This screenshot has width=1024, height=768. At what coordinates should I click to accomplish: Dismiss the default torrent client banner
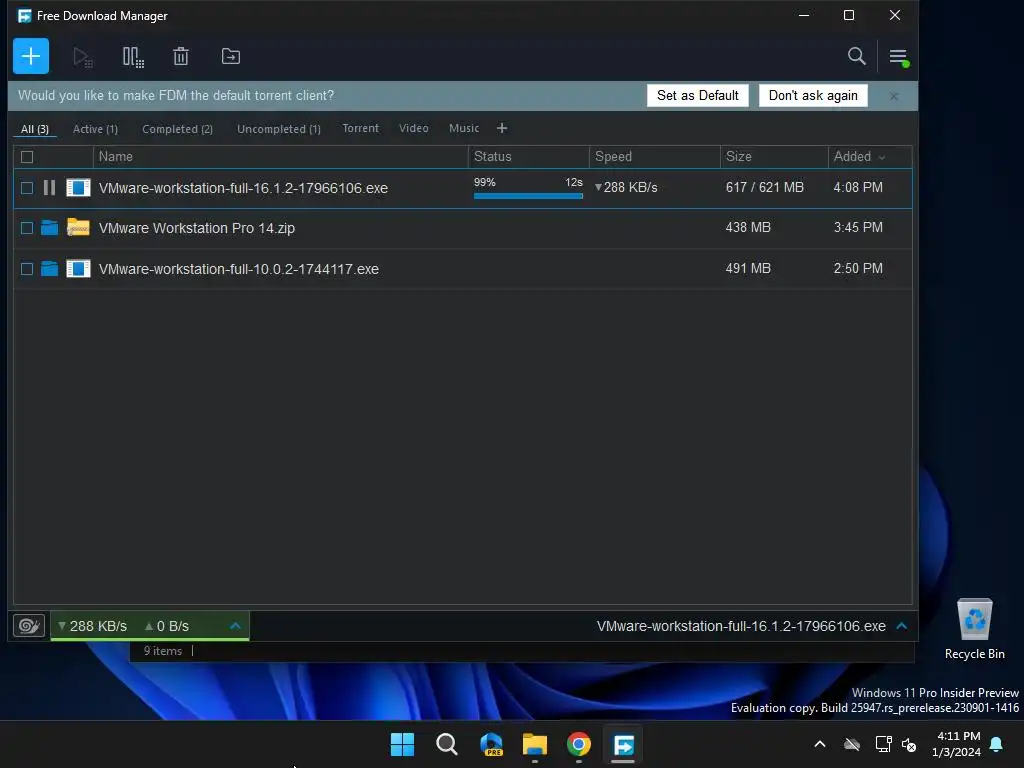click(894, 96)
